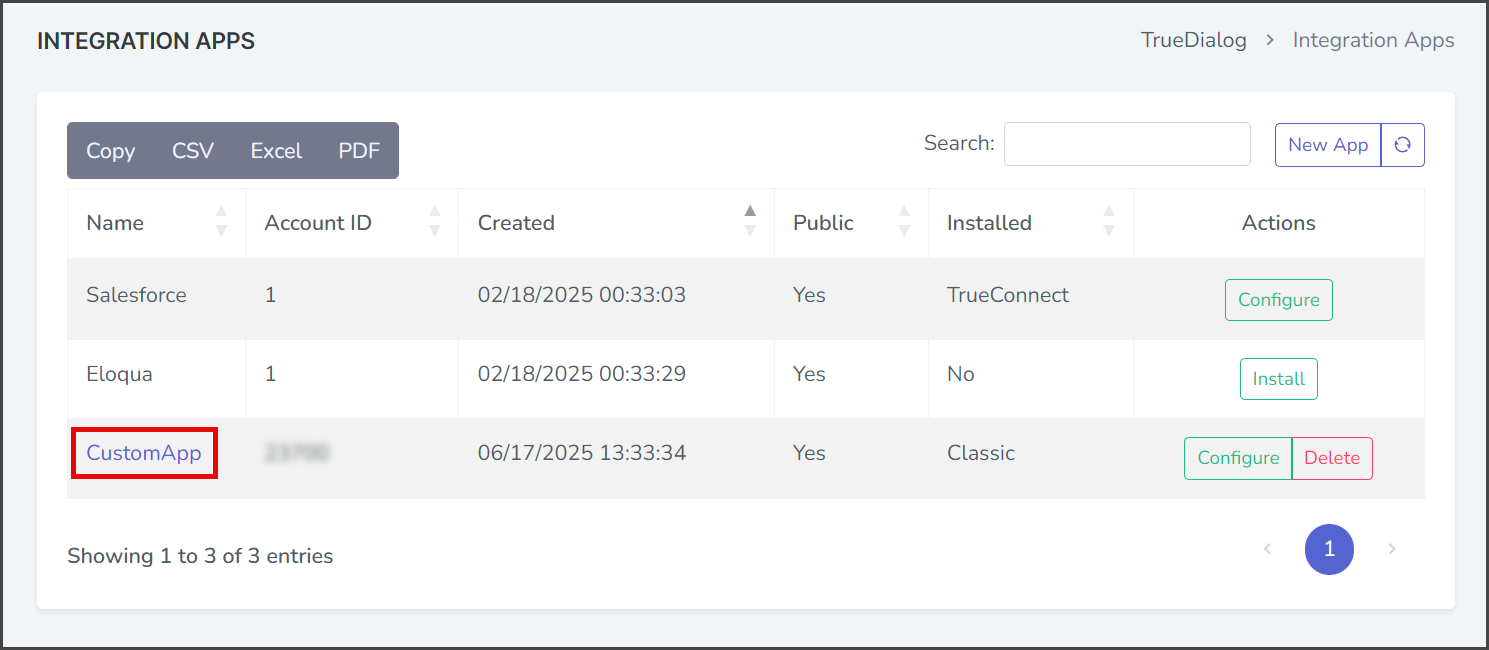Sort by Account ID column arrows
Image resolution: width=1489 pixels, height=650 pixels.
(x=434, y=221)
